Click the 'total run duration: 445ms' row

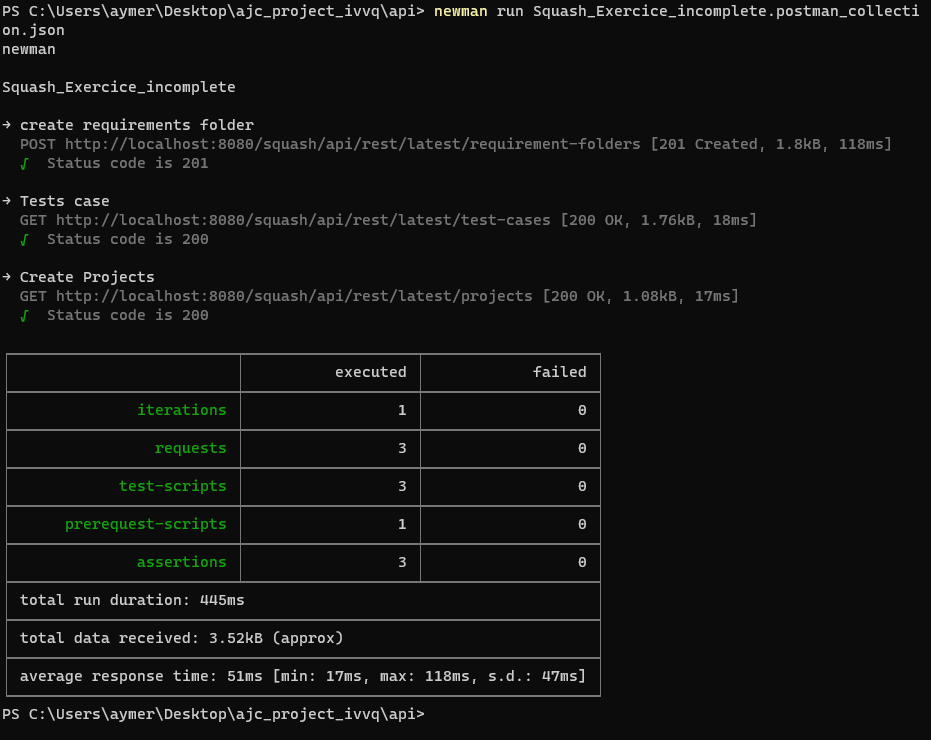tap(303, 600)
